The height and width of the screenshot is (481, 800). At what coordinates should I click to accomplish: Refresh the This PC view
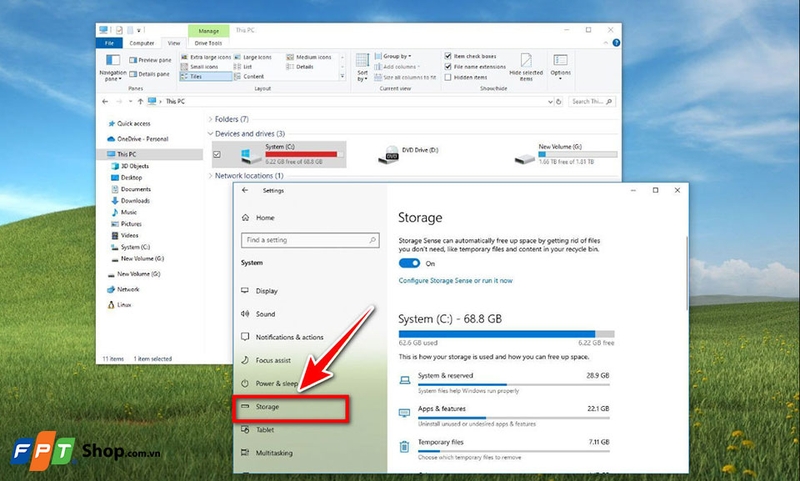point(559,102)
